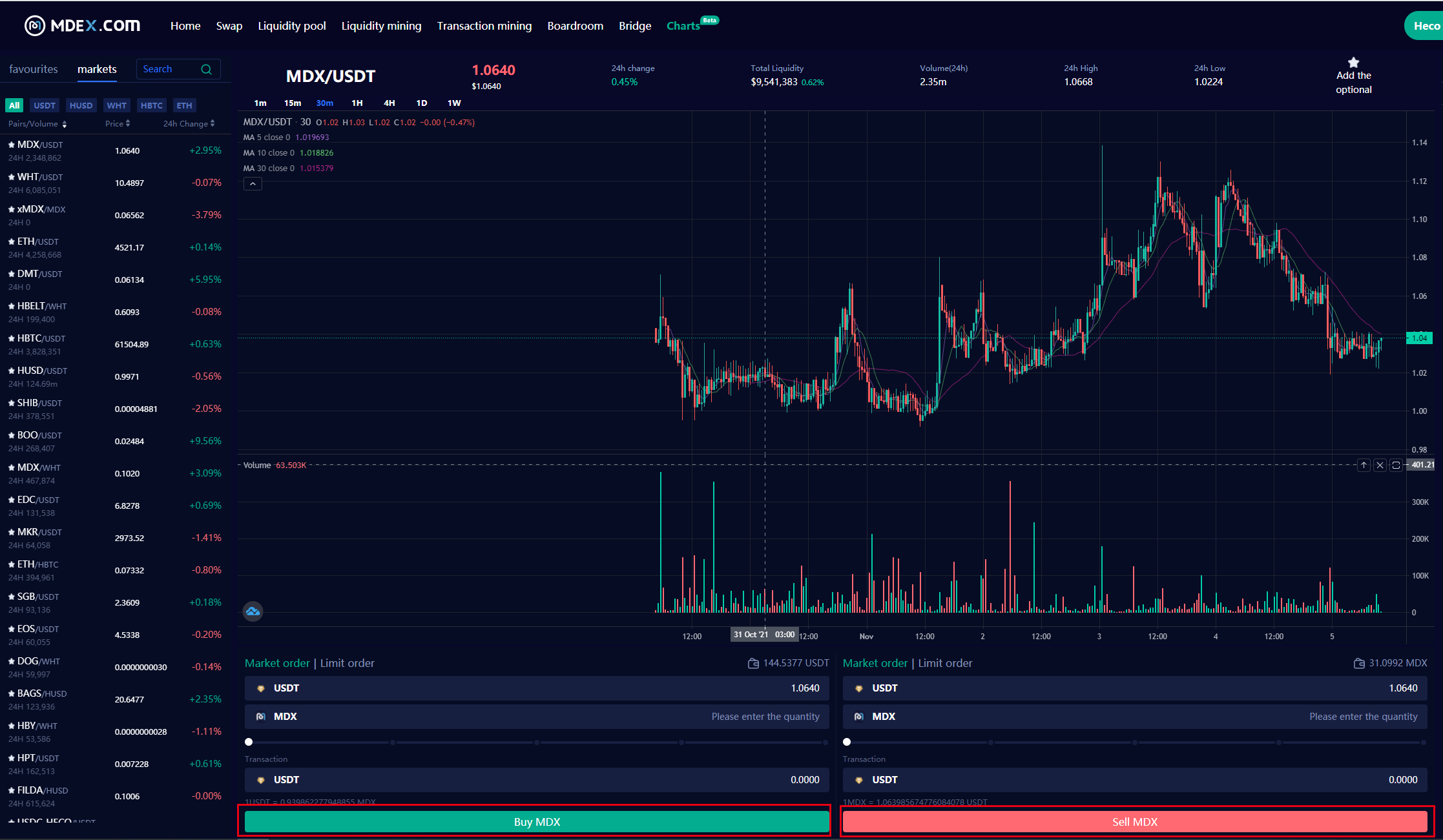Screen dimensions: 1443x840
Task: Click the chart cloud logo icon
Action: [x=253, y=611]
